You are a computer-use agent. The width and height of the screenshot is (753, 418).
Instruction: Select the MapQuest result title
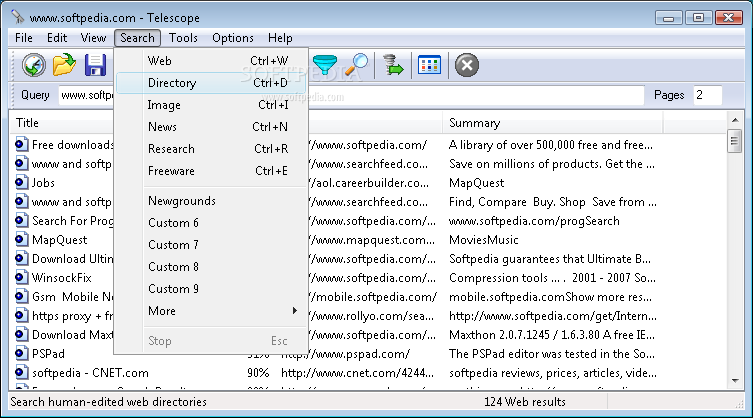[x=60, y=240]
